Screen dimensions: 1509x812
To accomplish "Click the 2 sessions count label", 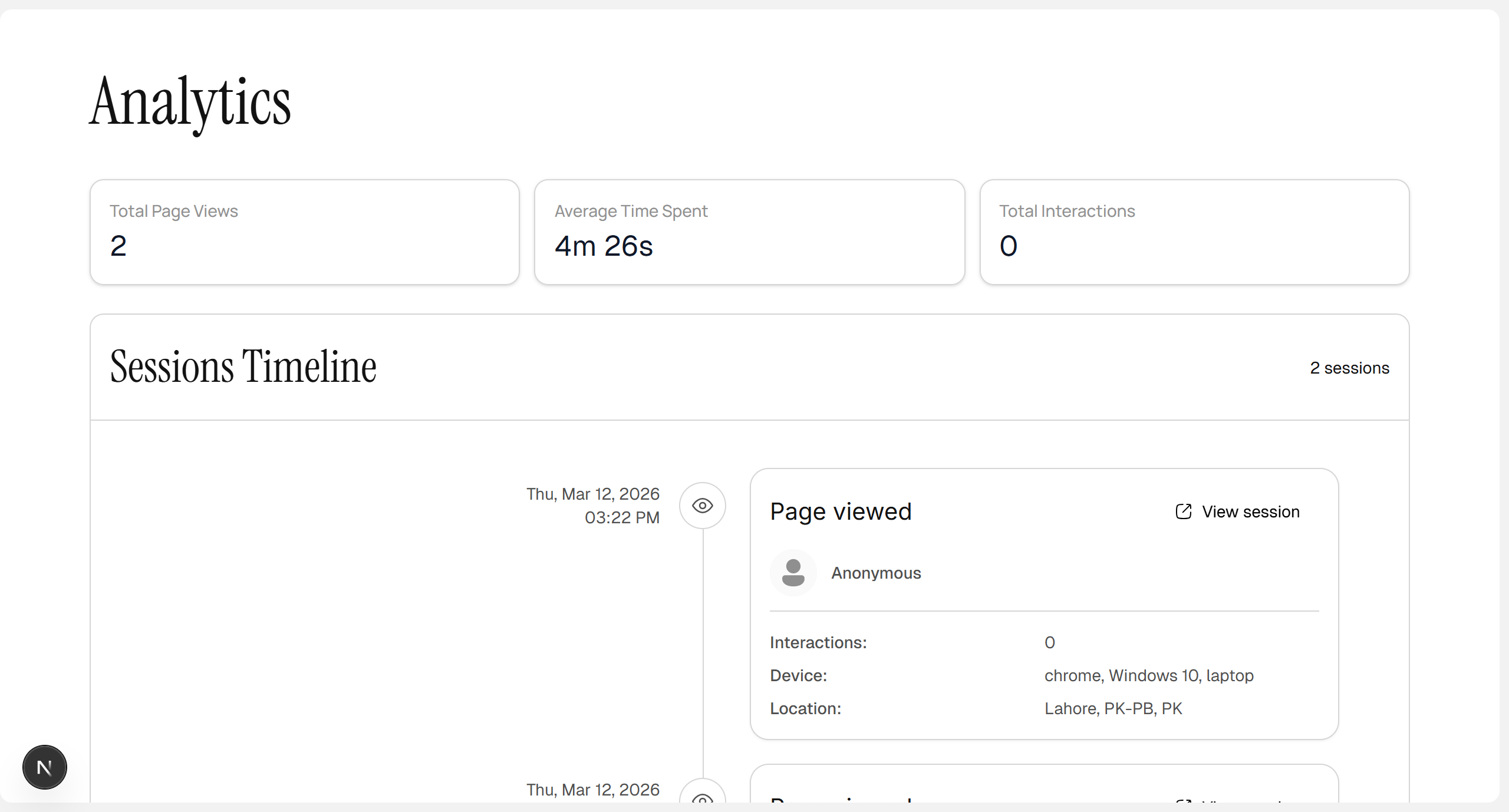I will (x=1349, y=368).
